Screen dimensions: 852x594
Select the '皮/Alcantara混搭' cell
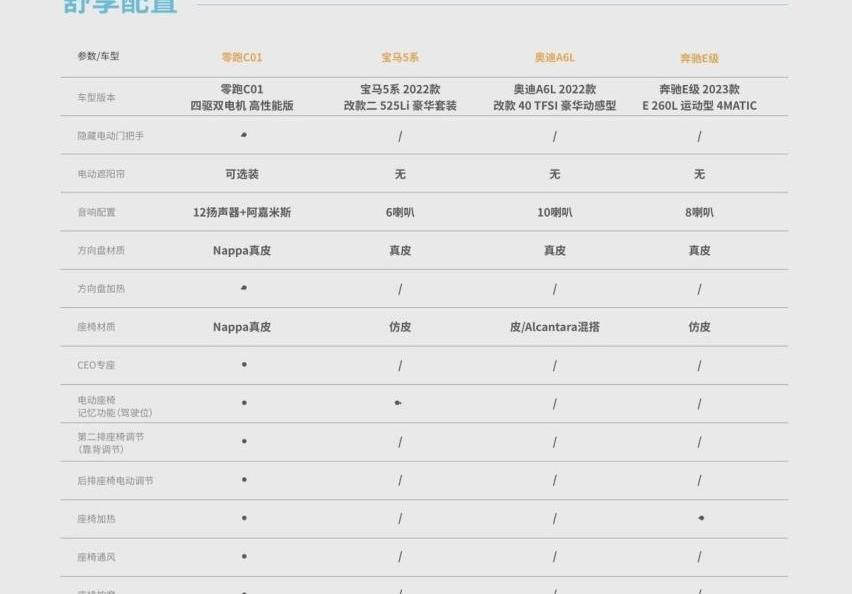click(555, 327)
